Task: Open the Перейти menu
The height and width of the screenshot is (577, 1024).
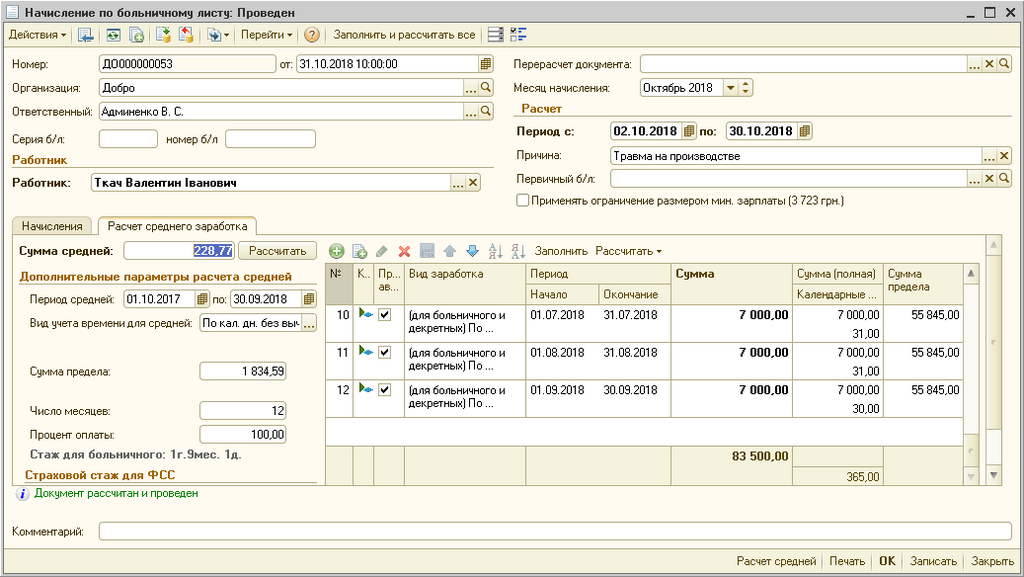Action: point(266,35)
